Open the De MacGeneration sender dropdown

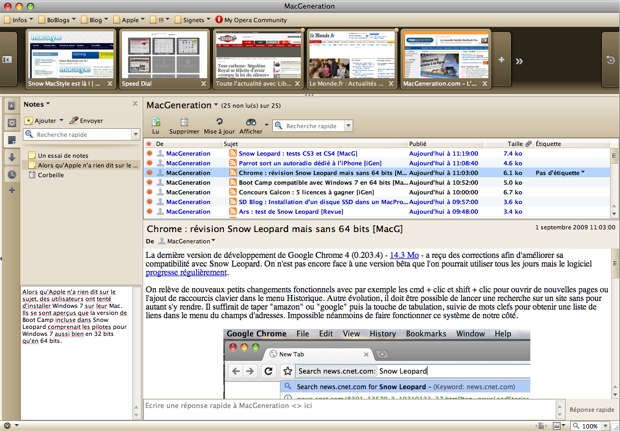(187, 241)
